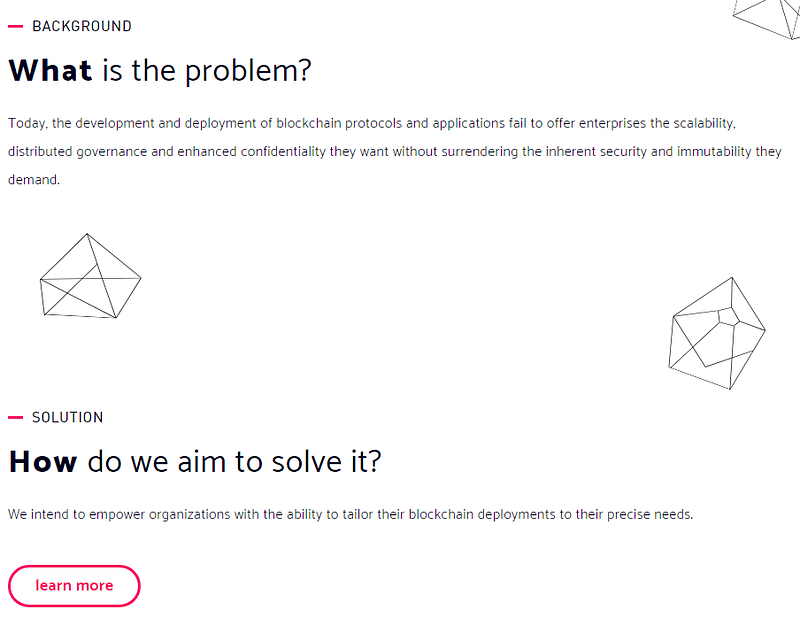Click the wireframe cube graphic on right
The width and height of the screenshot is (800, 619).
(x=716, y=333)
